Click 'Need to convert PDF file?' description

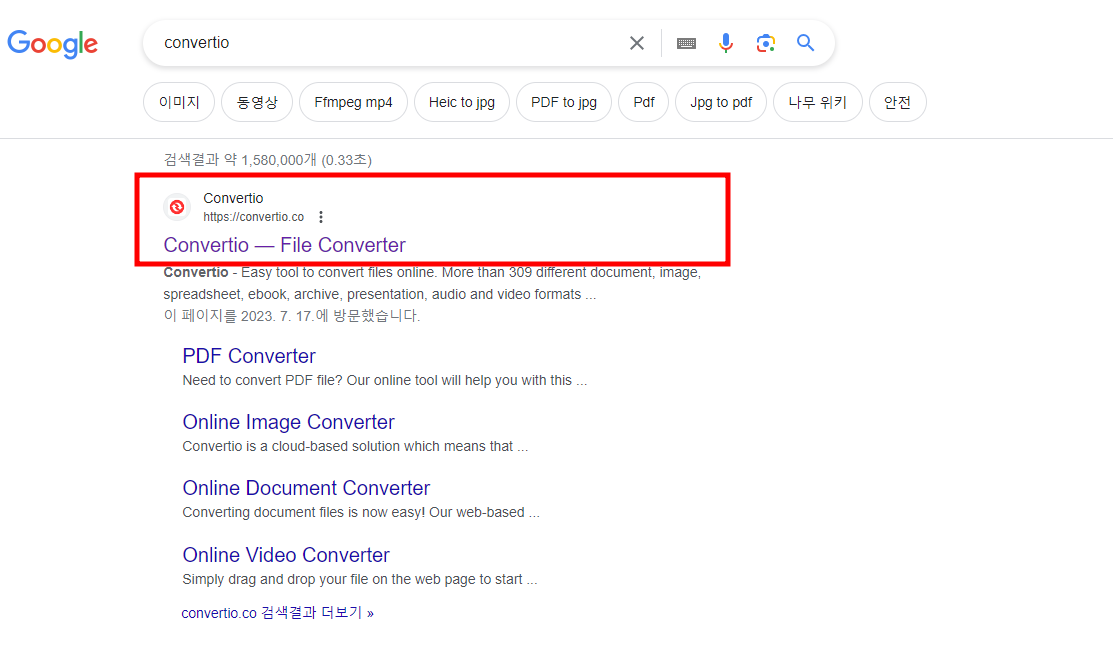point(385,380)
